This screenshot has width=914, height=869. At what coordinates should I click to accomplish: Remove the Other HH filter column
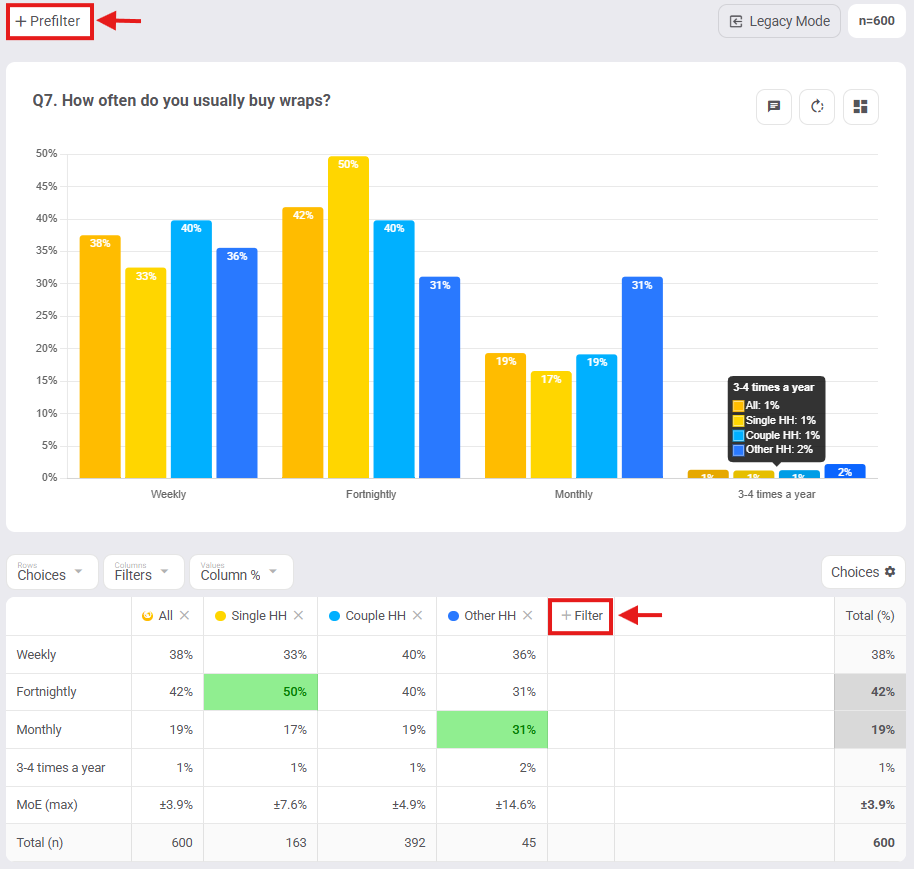tap(528, 615)
